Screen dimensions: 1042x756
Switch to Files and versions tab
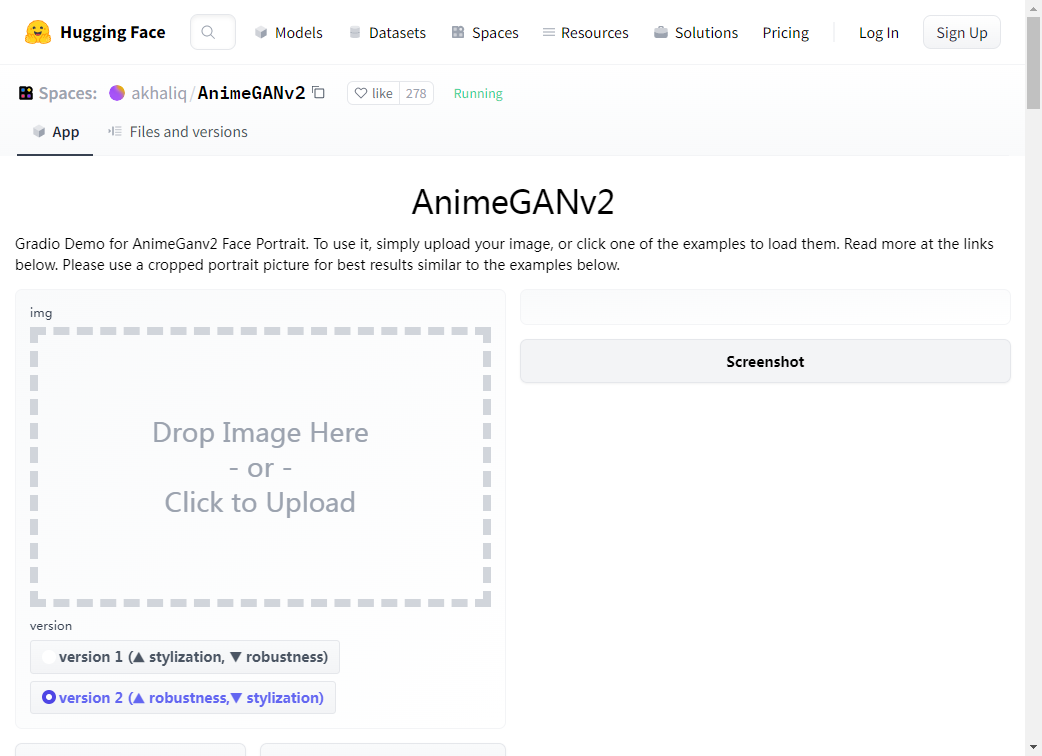pos(177,132)
